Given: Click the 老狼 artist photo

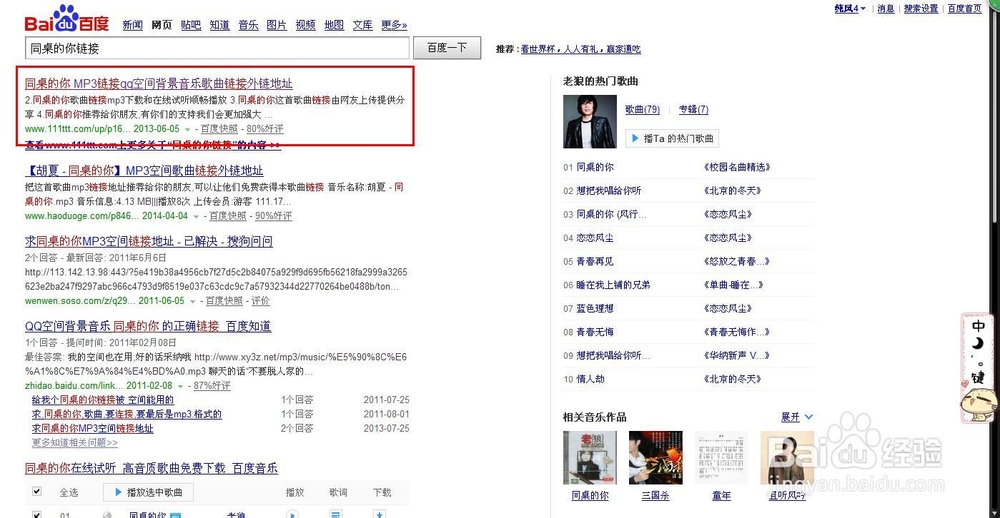Looking at the screenshot, I should [x=590, y=121].
